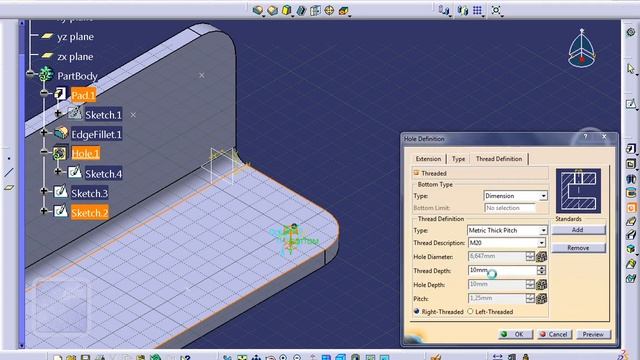Click the Preview button
This screenshot has width=640, height=360.
593,334
